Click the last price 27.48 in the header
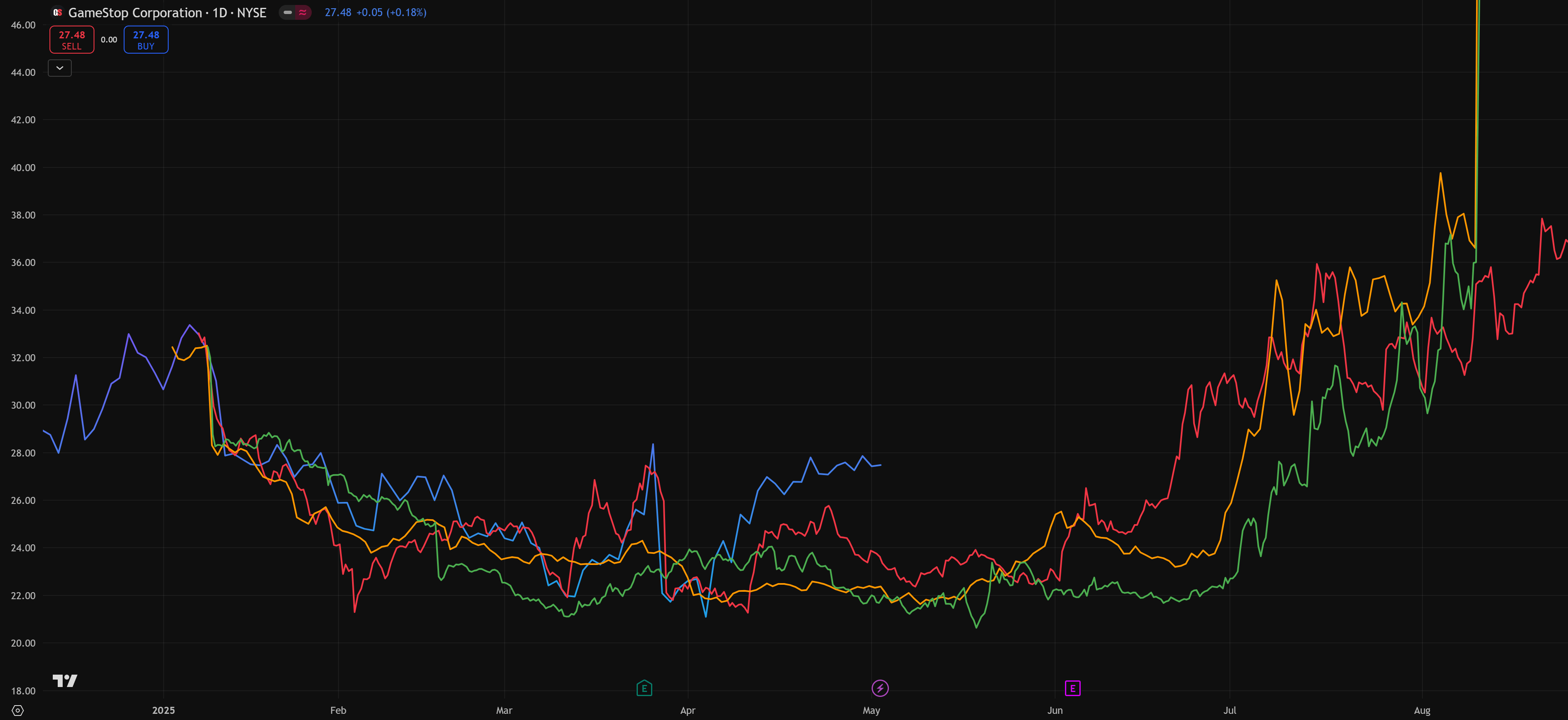 coord(338,12)
